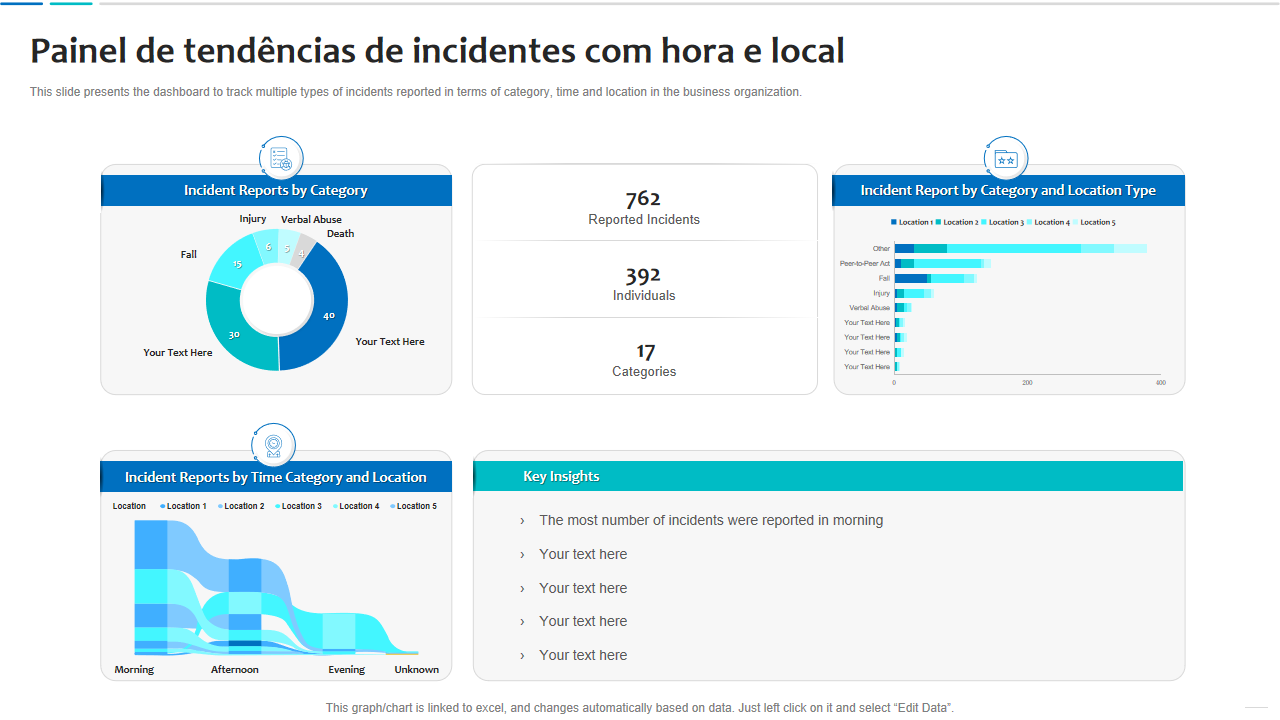This screenshot has width=1280, height=720.
Task: Select the 'Death' label on the donut chart
Action: tap(341, 234)
